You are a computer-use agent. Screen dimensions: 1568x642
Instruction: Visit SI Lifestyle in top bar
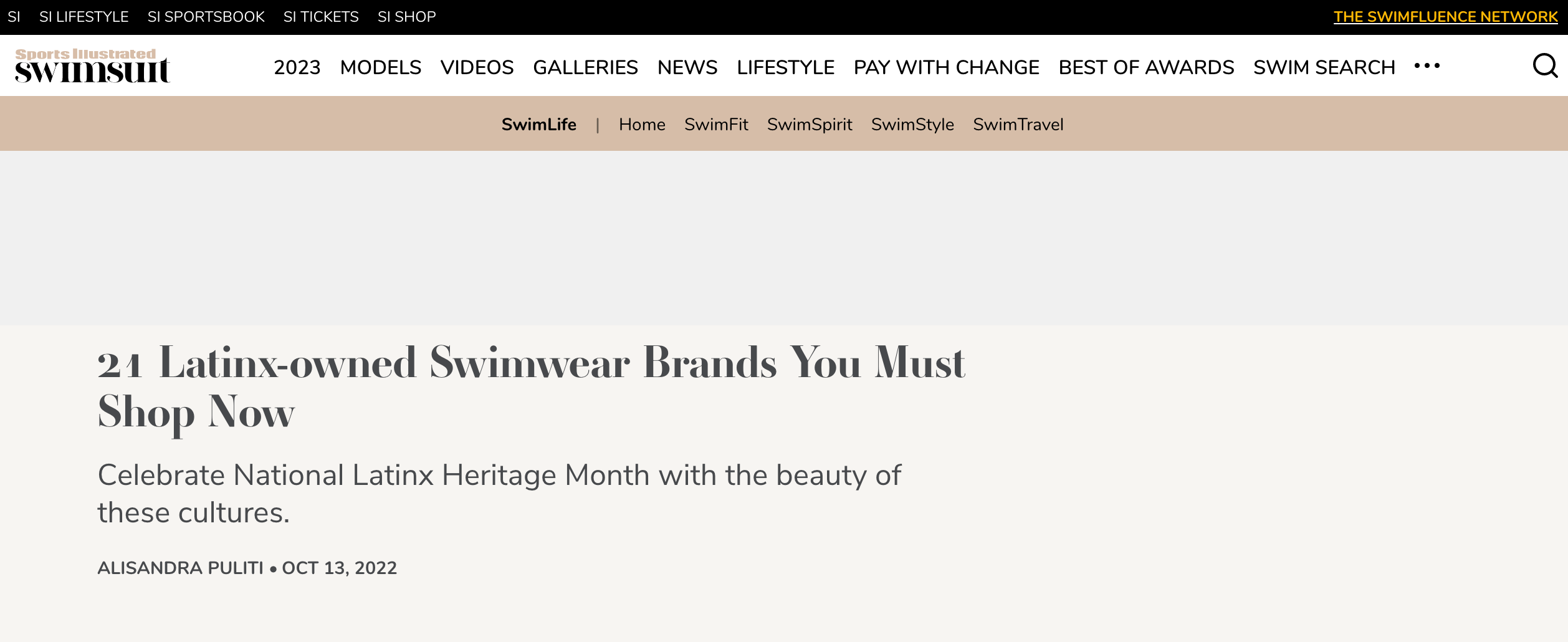click(84, 17)
